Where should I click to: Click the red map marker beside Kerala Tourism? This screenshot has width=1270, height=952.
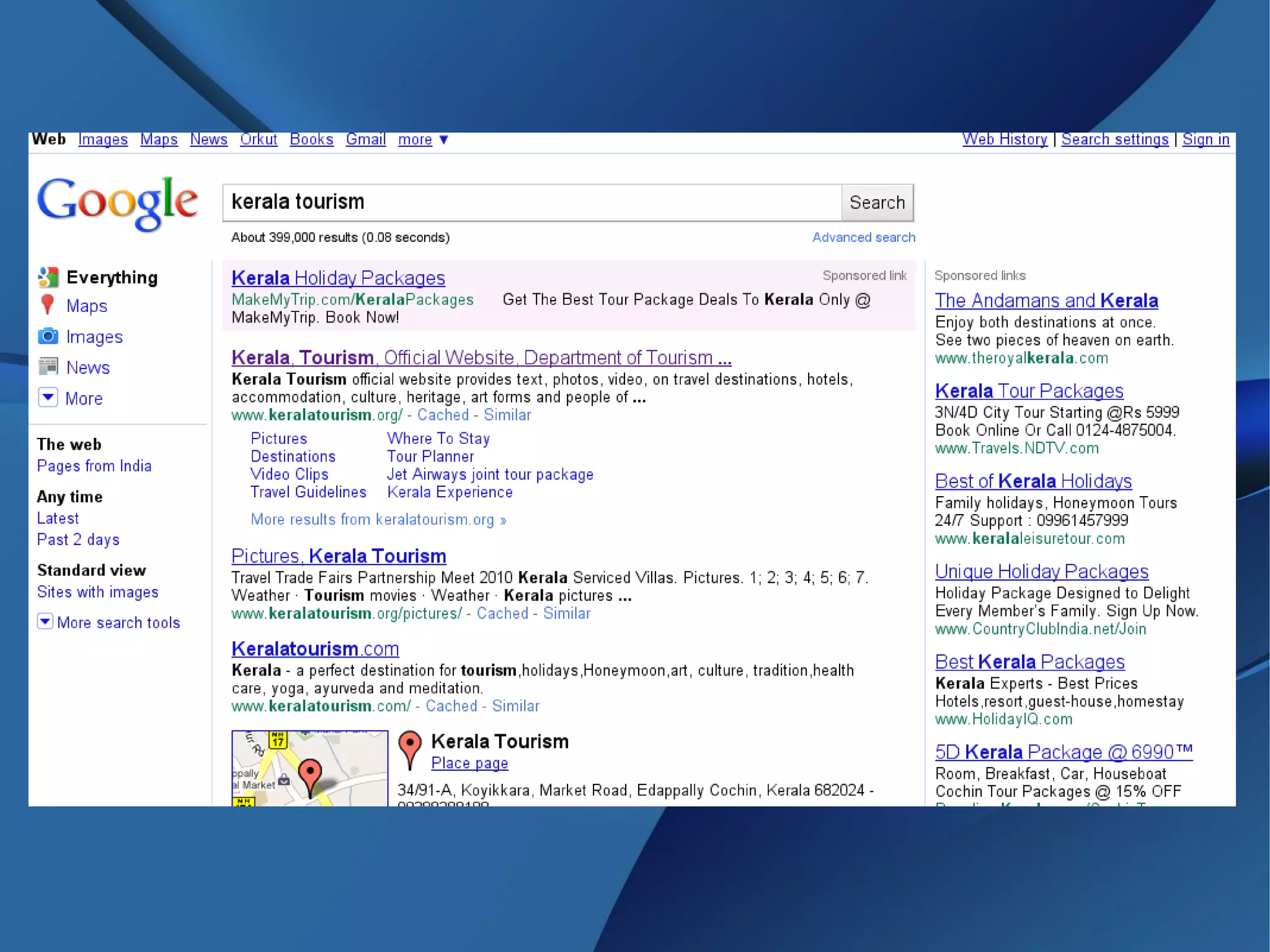click(x=409, y=748)
